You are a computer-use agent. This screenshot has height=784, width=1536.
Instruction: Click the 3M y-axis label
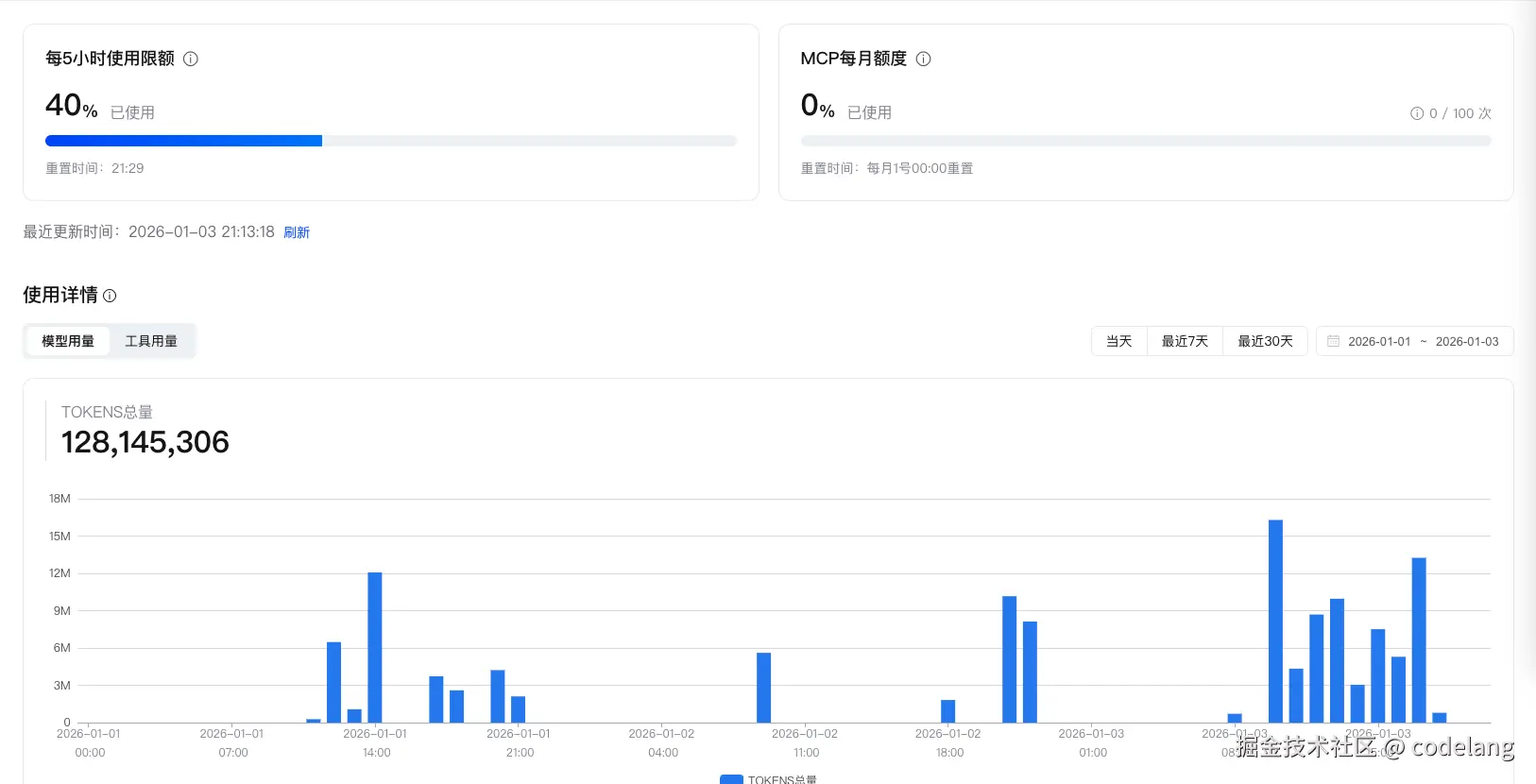click(62, 686)
